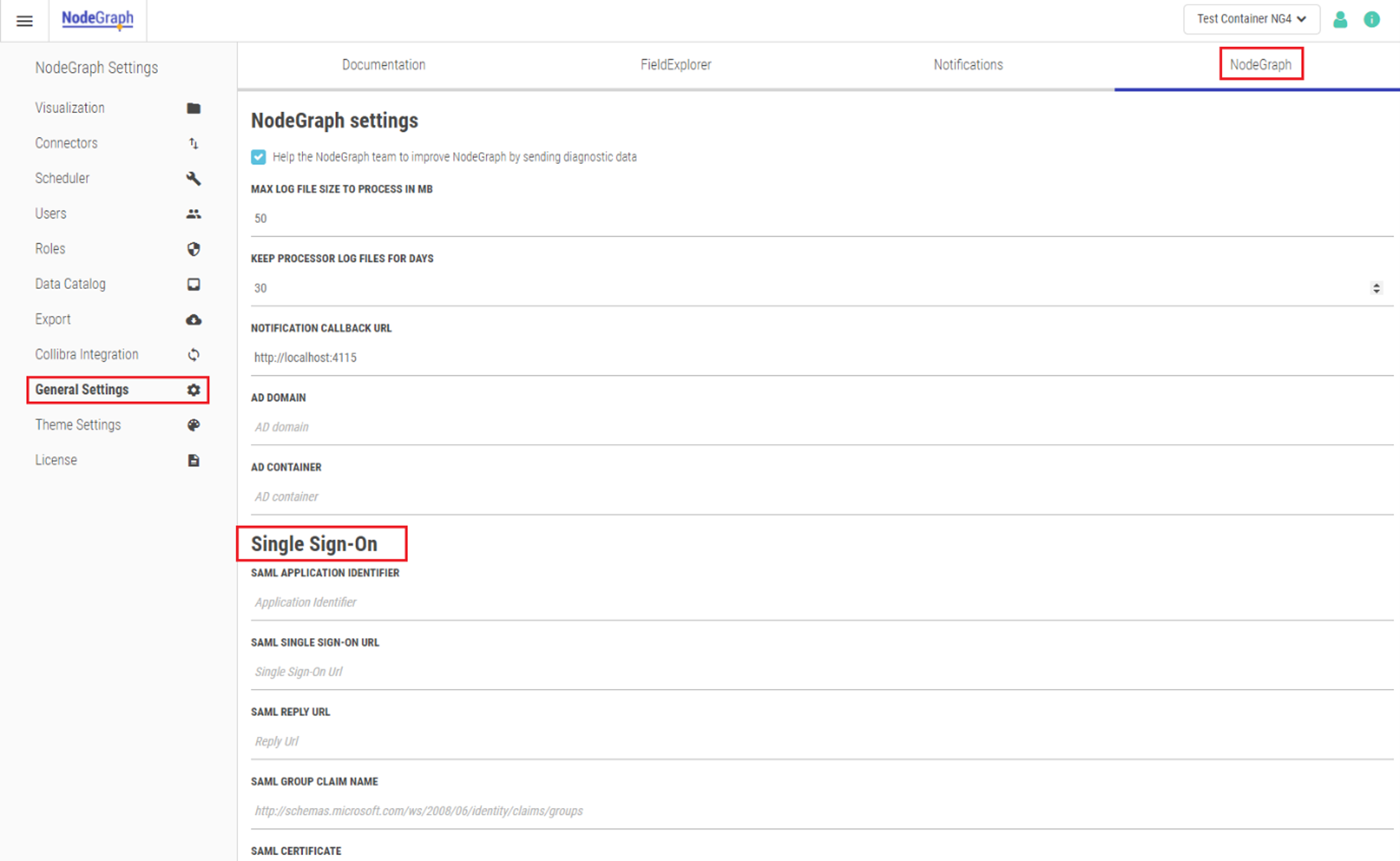This screenshot has width=1400, height=861.
Task: Click the Collibra Integration sync icon
Action: (194, 354)
